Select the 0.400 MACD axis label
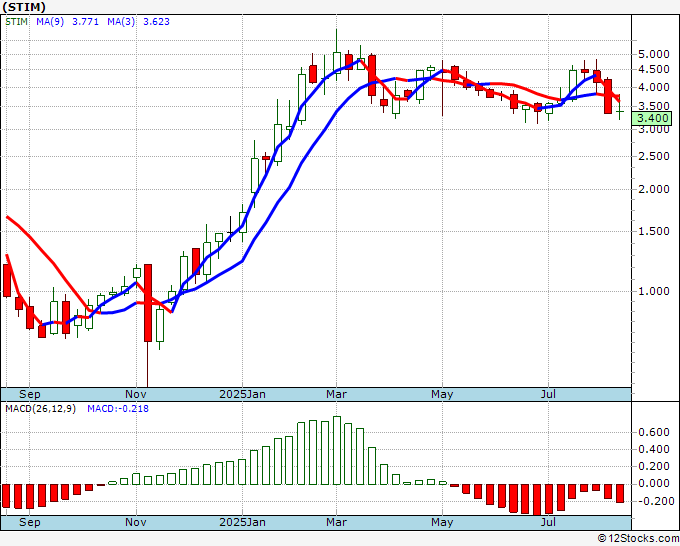The image size is (680, 546). click(654, 449)
